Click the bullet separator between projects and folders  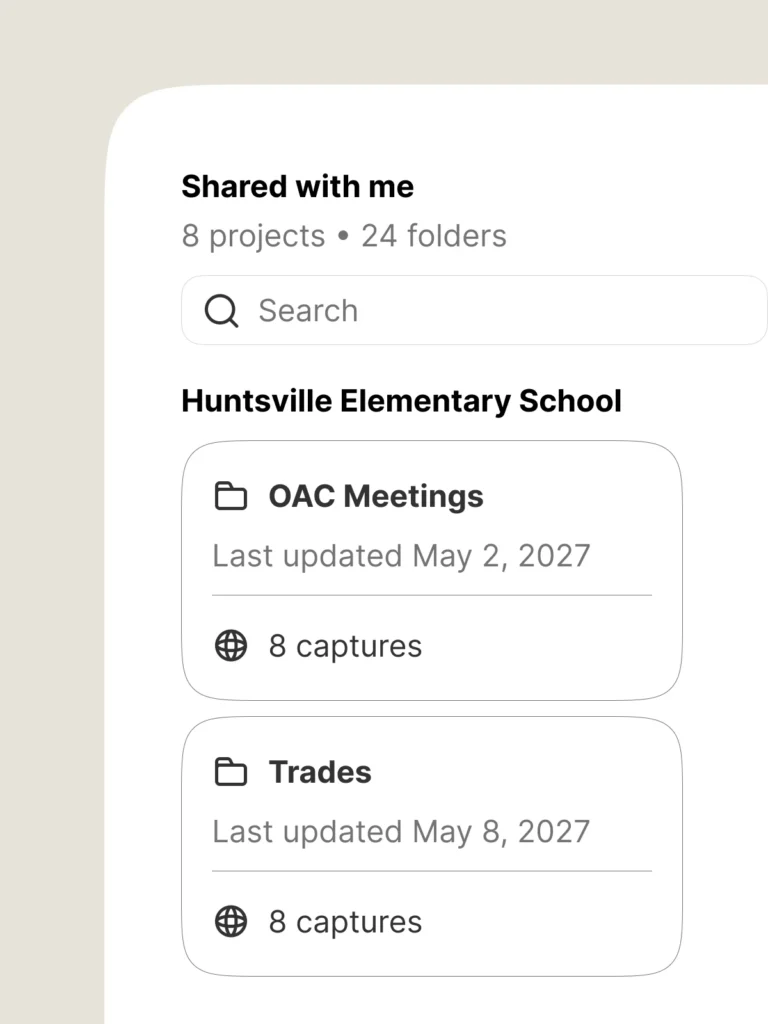(343, 237)
